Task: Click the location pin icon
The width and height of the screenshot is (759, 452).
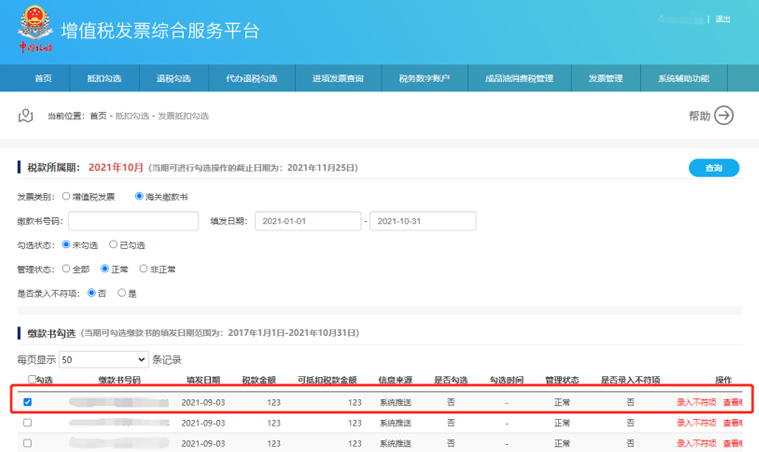Action: tap(26, 116)
